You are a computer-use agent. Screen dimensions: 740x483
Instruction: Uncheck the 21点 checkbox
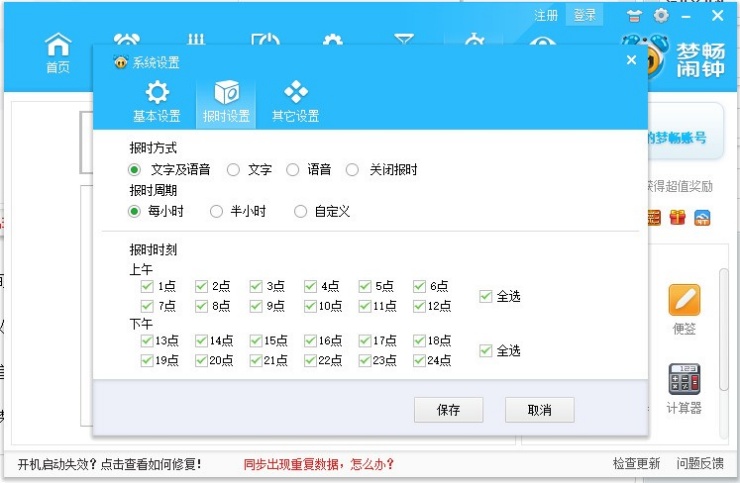click(x=256, y=360)
